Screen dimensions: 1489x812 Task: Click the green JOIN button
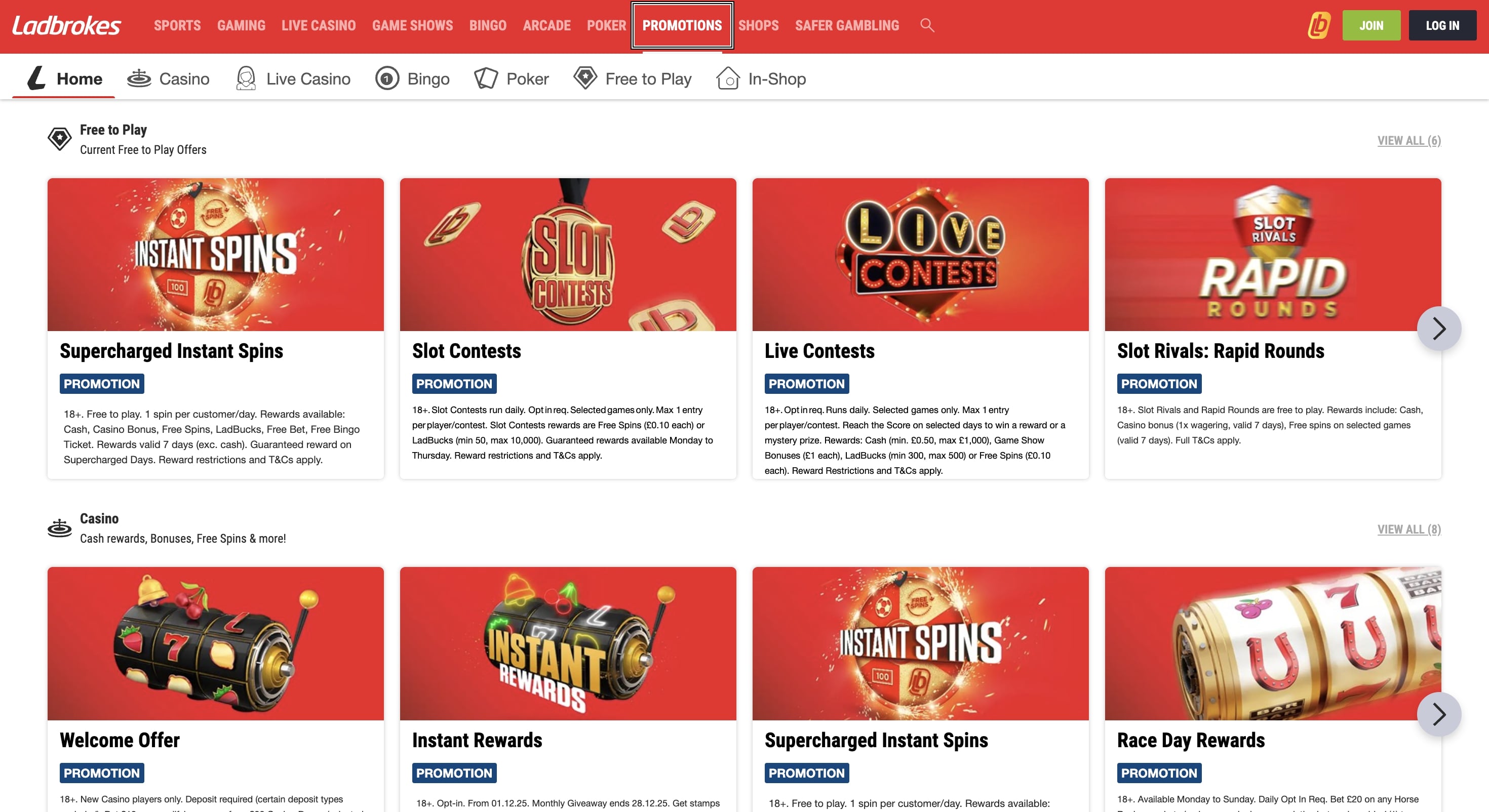pos(1371,25)
